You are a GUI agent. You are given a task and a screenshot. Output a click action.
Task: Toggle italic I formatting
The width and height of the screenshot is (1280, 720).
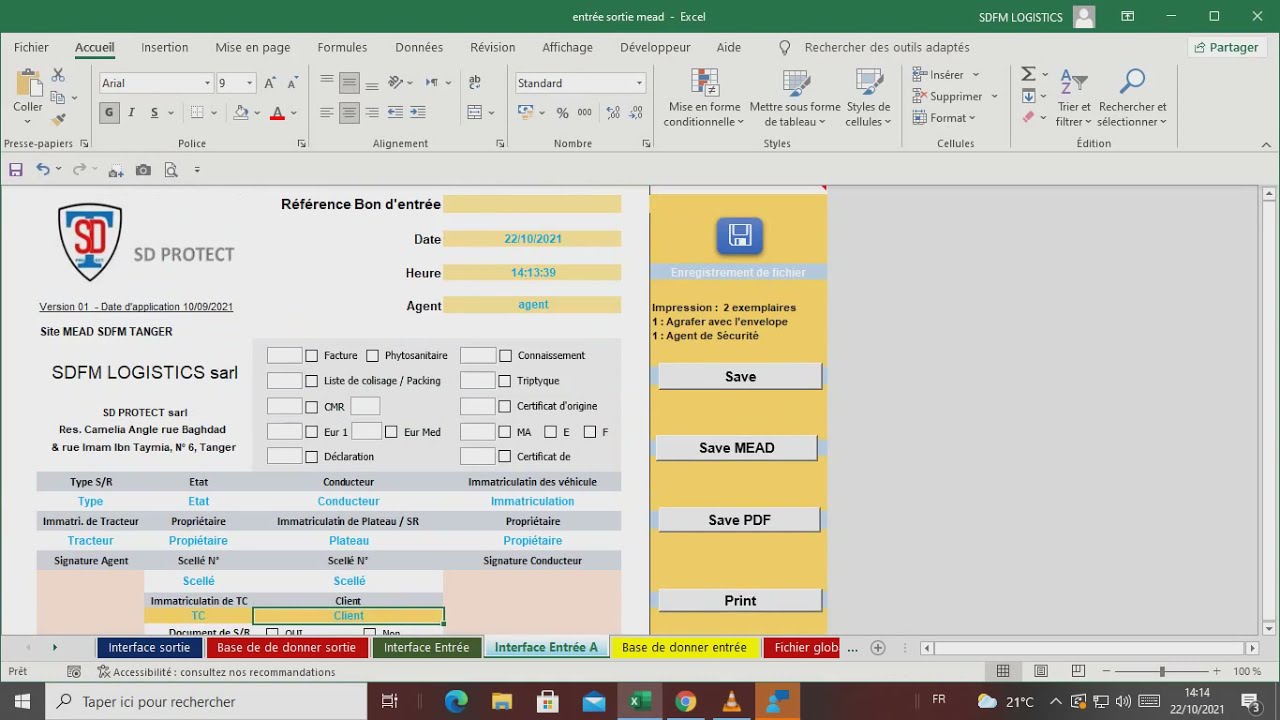pyautogui.click(x=132, y=113)
